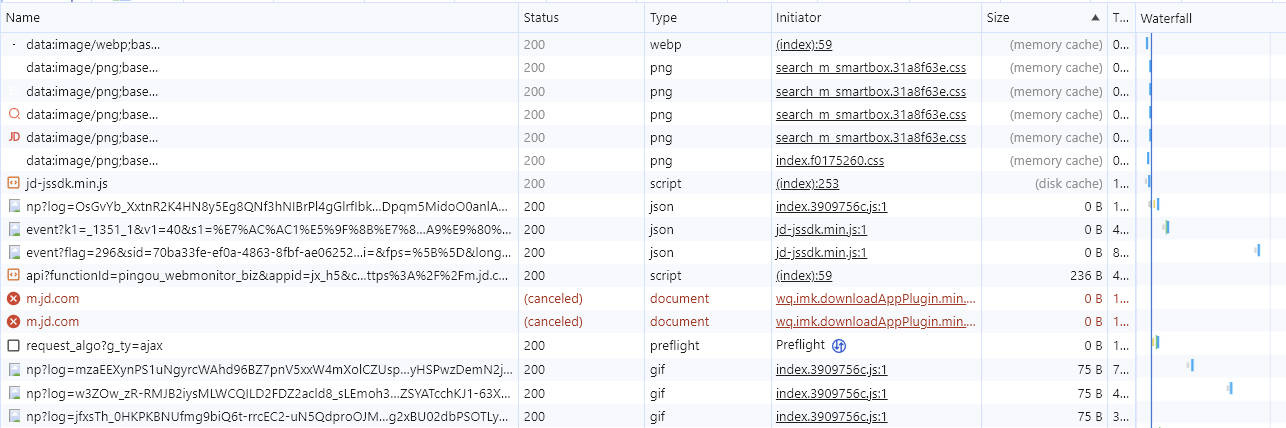Image resolution: width=1286 pixels, height=428 pixels.
Task: Sort requests by the Name column header
Action: (x=23, y=18)
